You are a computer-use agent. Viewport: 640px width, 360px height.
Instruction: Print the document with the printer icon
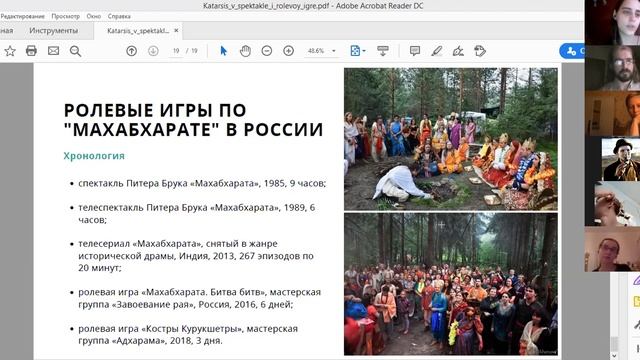[x=31, y=51]
